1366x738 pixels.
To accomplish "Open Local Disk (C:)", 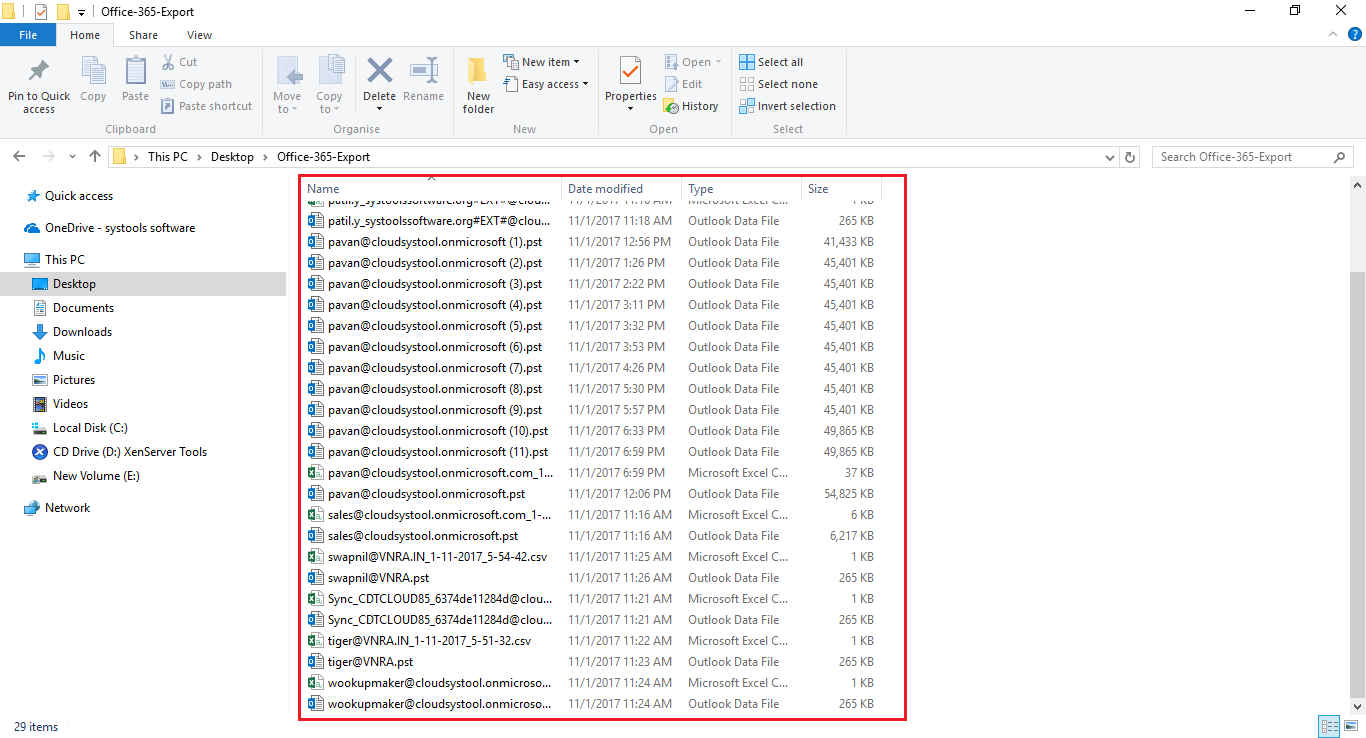I will point(90,428).
